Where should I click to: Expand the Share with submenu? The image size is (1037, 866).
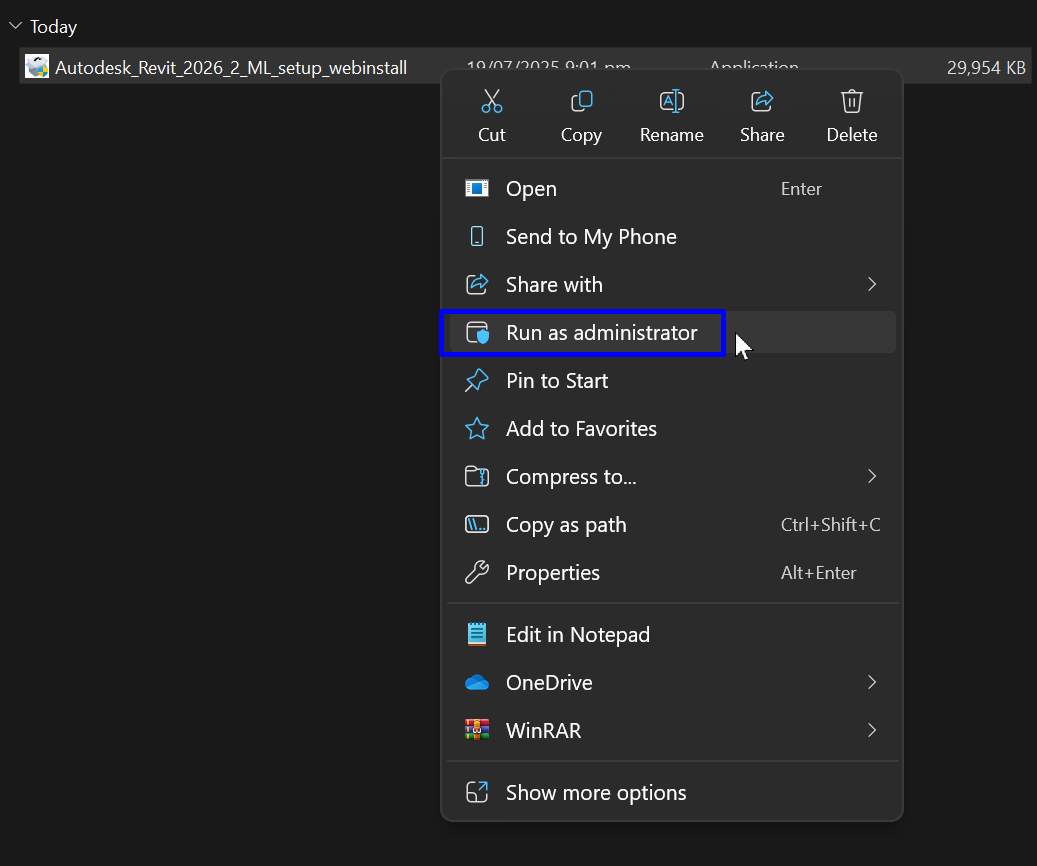click(x=870, y=284)
